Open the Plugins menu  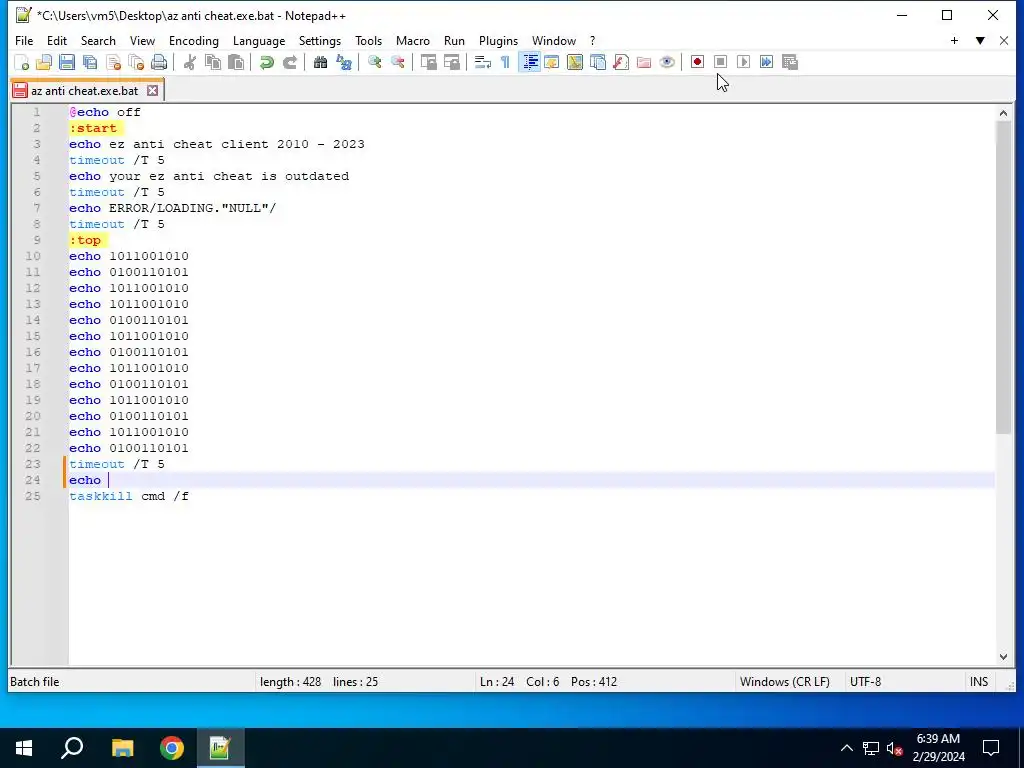point(498,40)
